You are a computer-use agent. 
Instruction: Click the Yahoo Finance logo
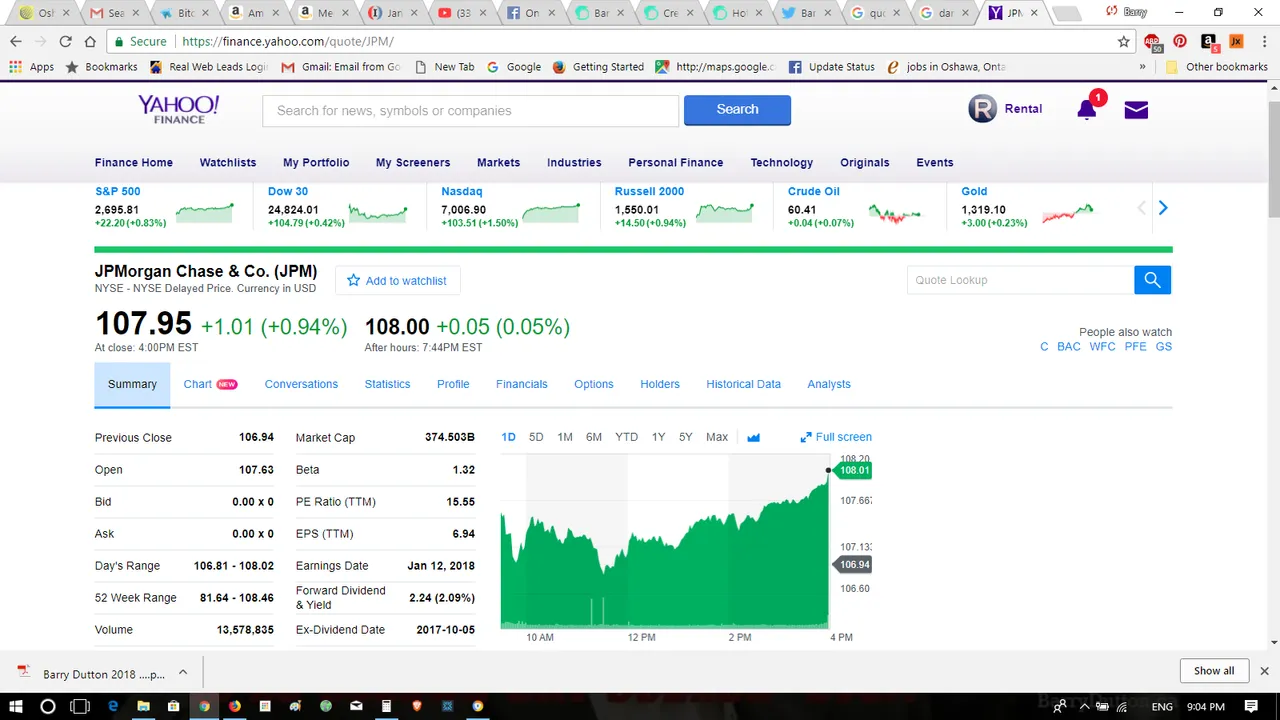[178, 109]
